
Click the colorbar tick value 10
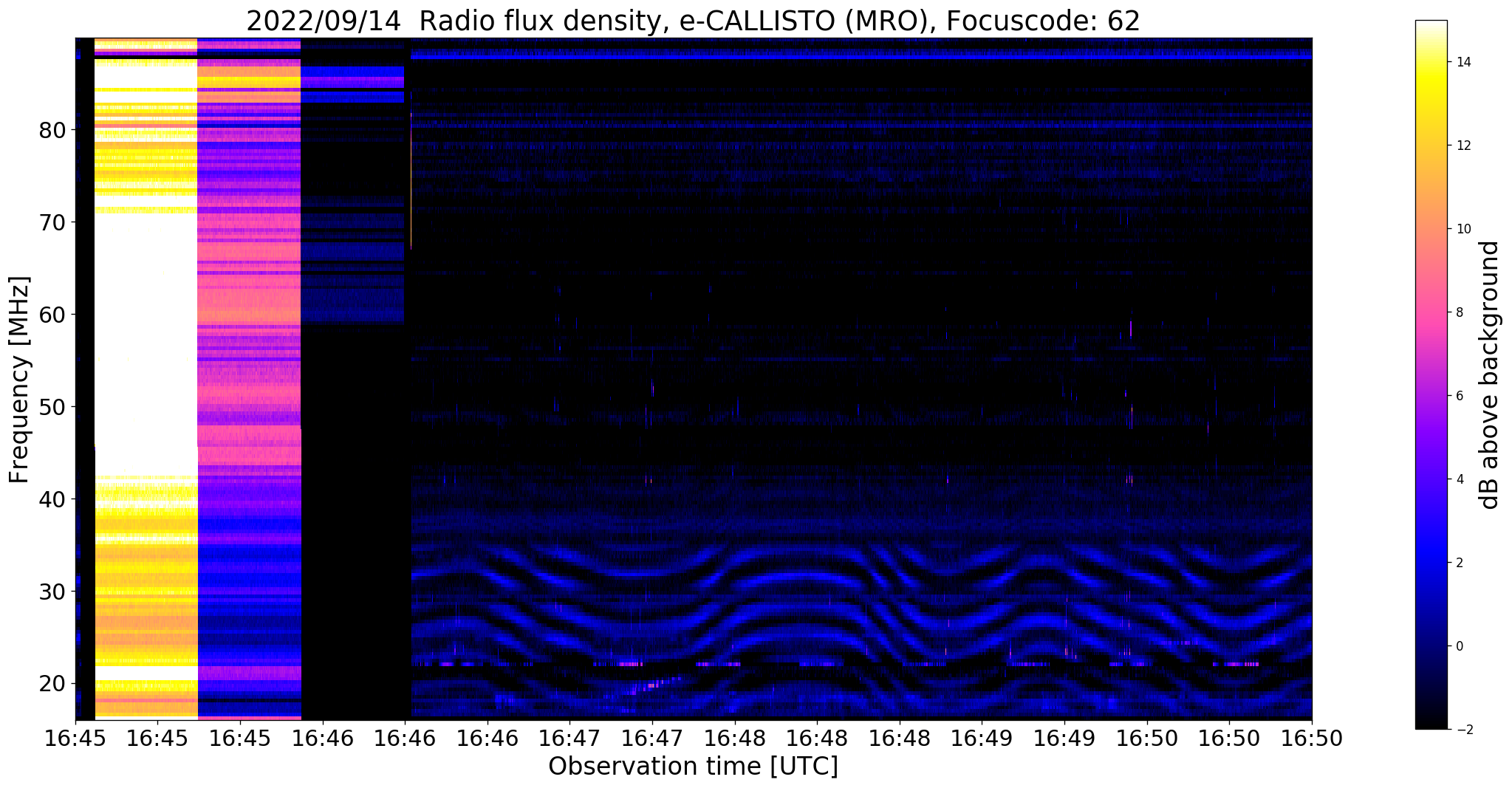(x=1463, y=229)
